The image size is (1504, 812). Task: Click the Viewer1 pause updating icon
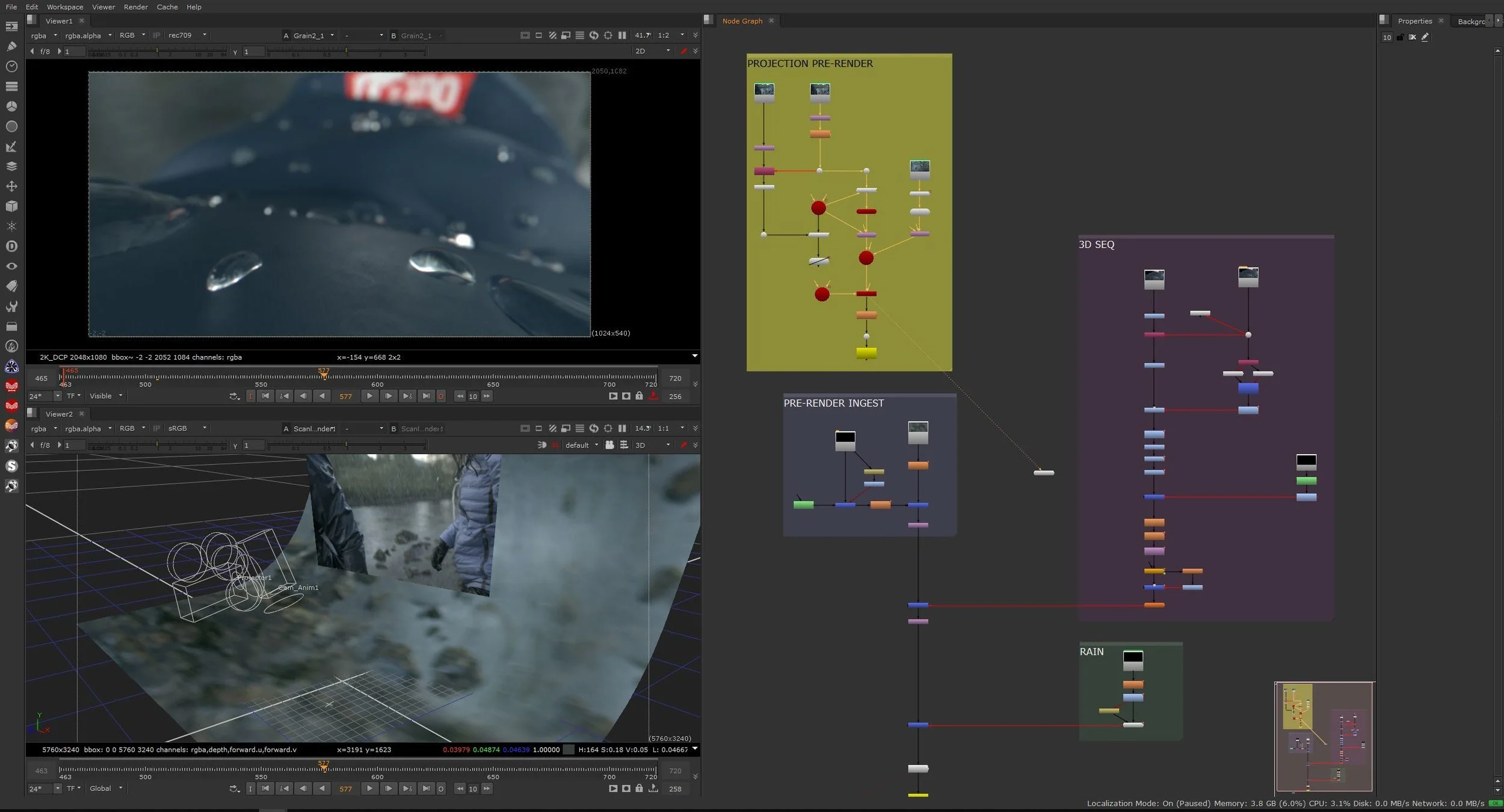coord(622,35)
